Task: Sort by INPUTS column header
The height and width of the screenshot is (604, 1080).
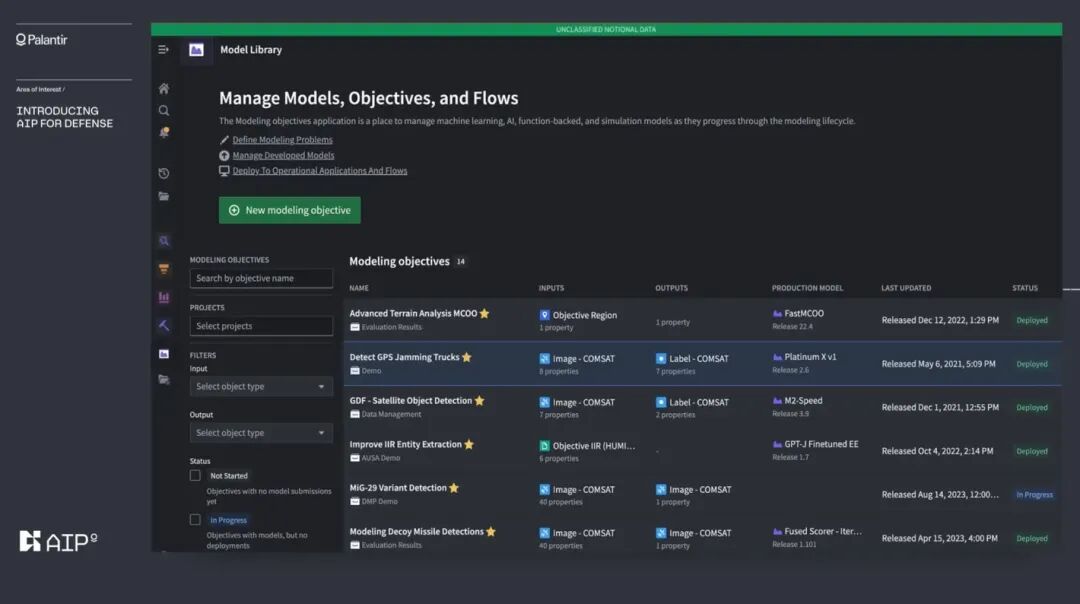Action: pos(551,288)
